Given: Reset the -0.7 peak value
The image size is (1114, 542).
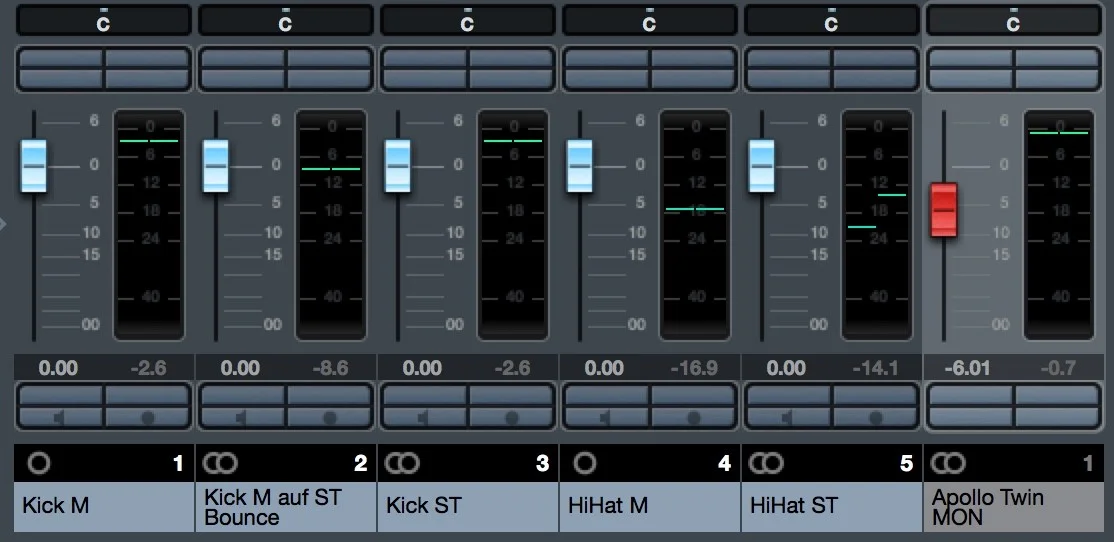Looking at the screenshot, I should (1058, 368).
